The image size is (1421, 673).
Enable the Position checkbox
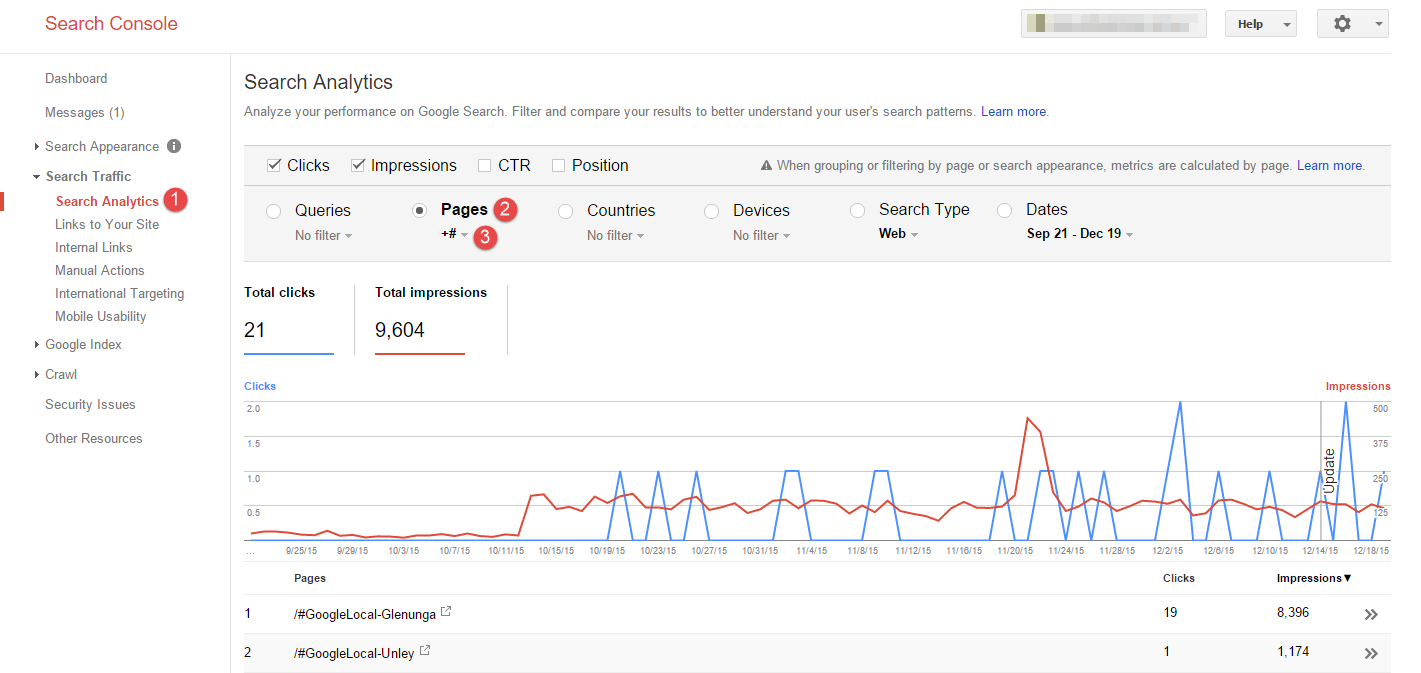[x=559, y=165]
